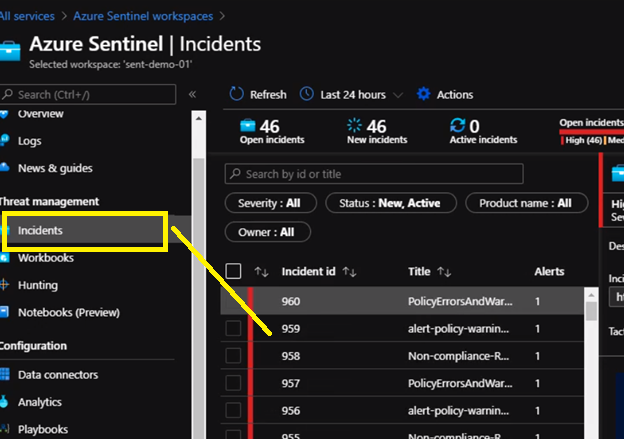Image resolution: width=624 pixels, height=442 pixels.
Task: Tick the checkbox for incident 958
Action: click(233, 356)
